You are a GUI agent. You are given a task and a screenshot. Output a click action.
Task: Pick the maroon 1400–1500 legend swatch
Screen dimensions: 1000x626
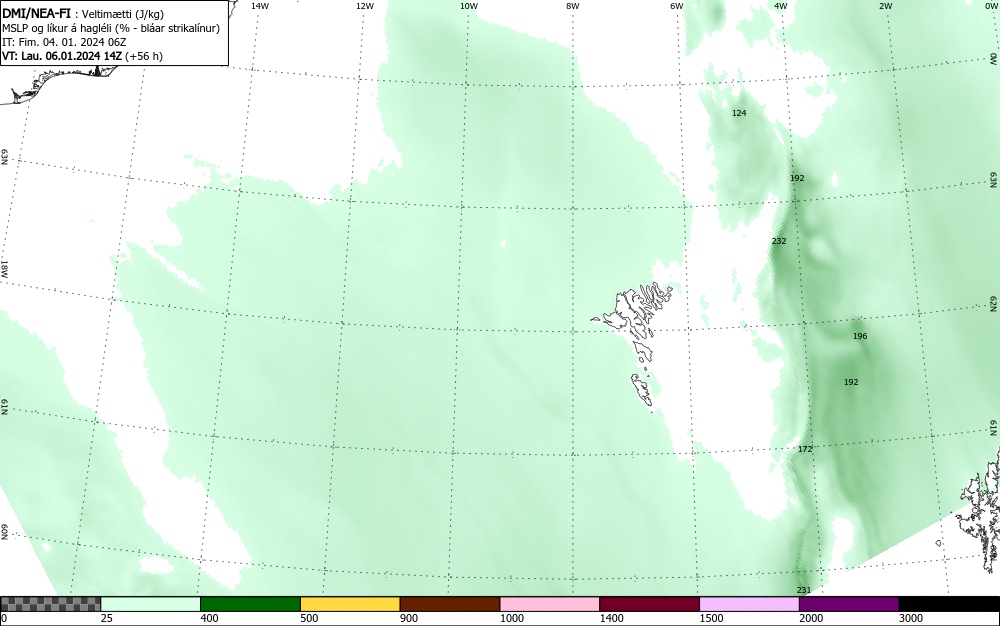click(649, 604)
